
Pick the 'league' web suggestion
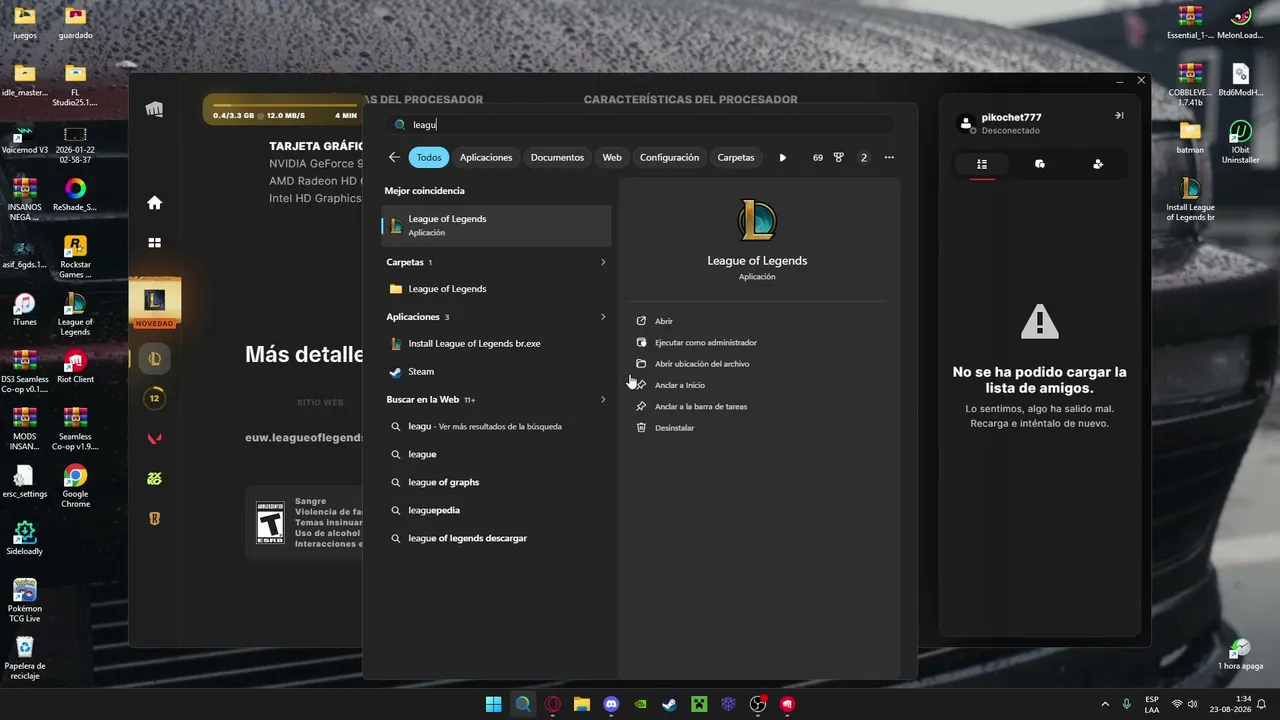[496, 454]
